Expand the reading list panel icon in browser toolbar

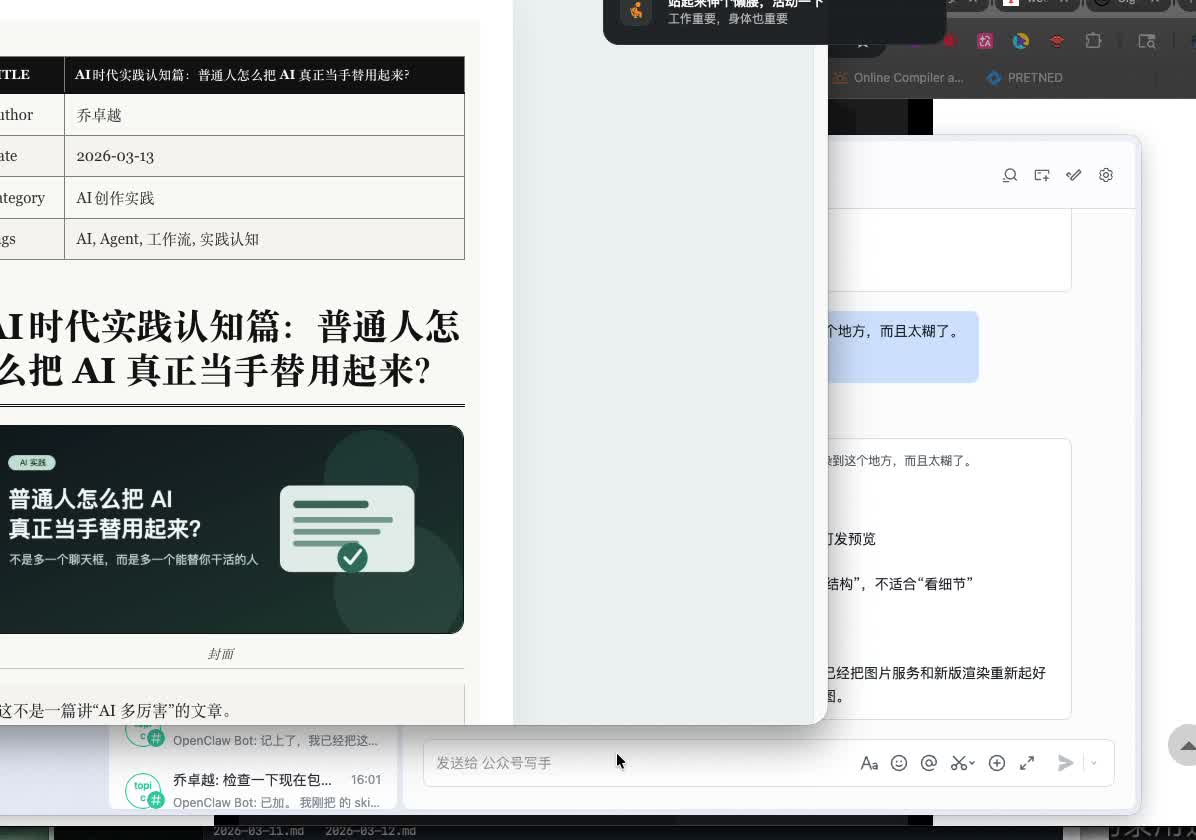coord(1146,40)
